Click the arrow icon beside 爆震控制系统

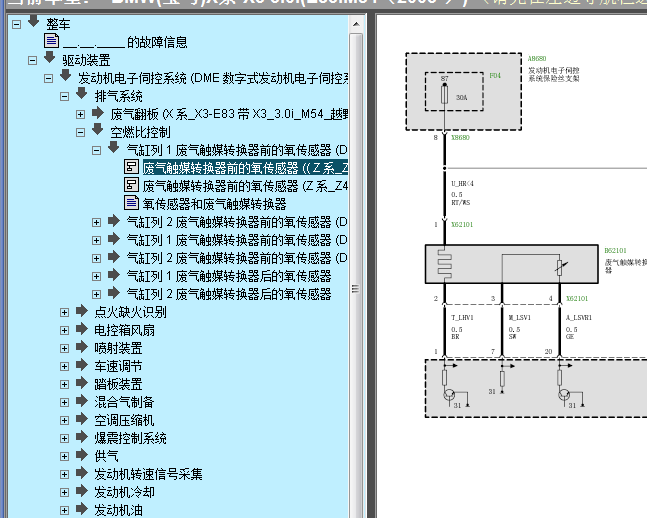coord(82,438)
